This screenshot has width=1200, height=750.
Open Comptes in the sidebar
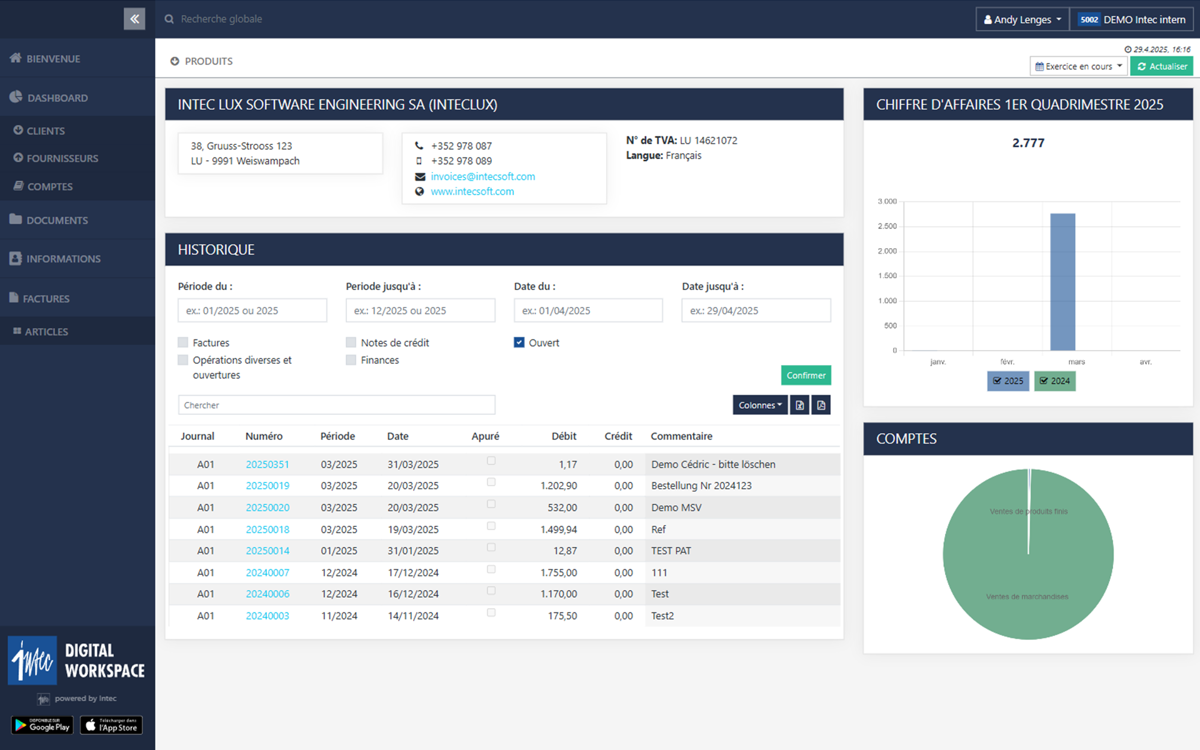tap(43, 186)
